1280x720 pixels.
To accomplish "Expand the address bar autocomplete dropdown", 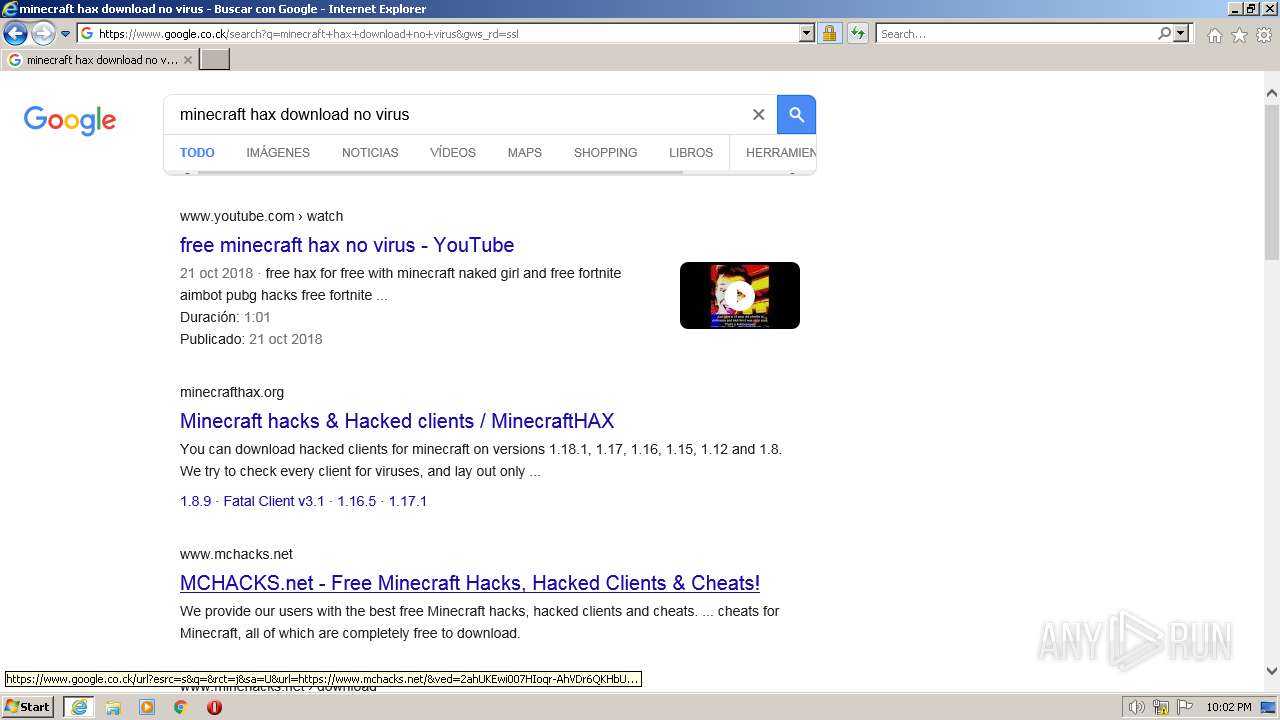I will point(807,33).
